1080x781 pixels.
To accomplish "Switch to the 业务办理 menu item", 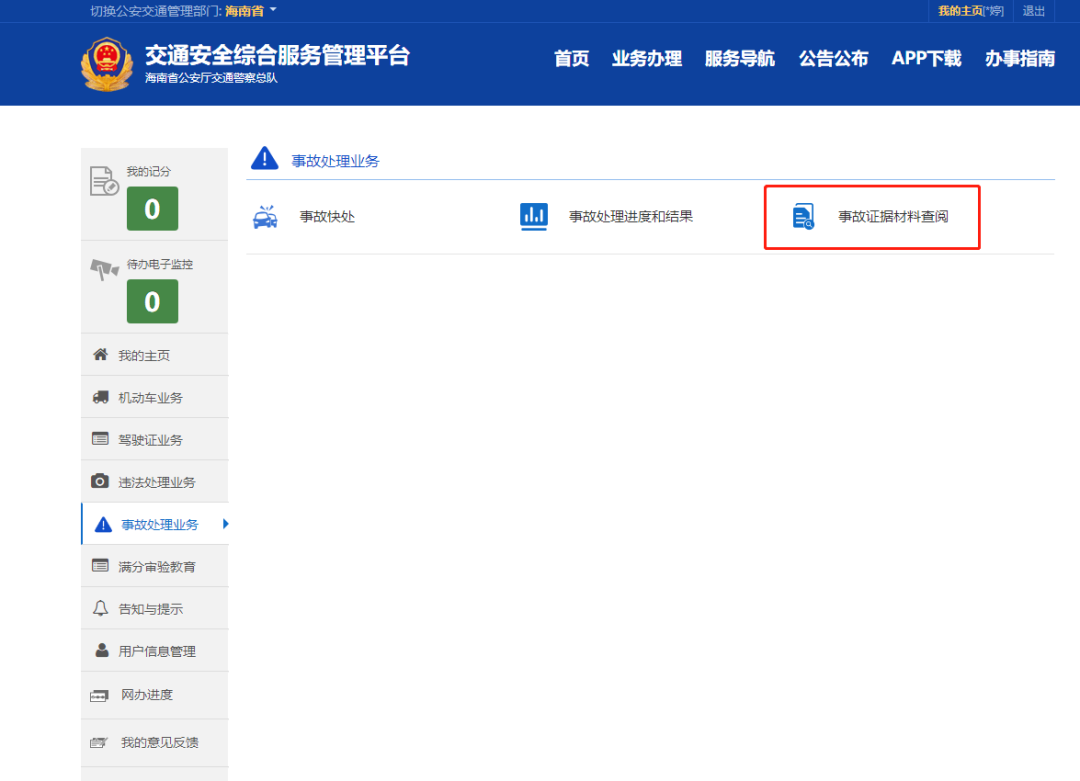I will coord(646,58).
